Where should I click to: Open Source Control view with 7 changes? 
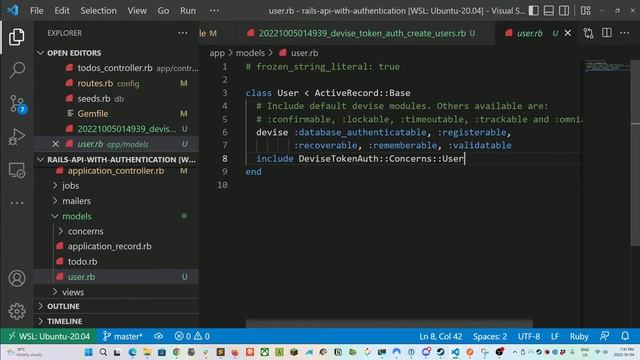(17, 104)
